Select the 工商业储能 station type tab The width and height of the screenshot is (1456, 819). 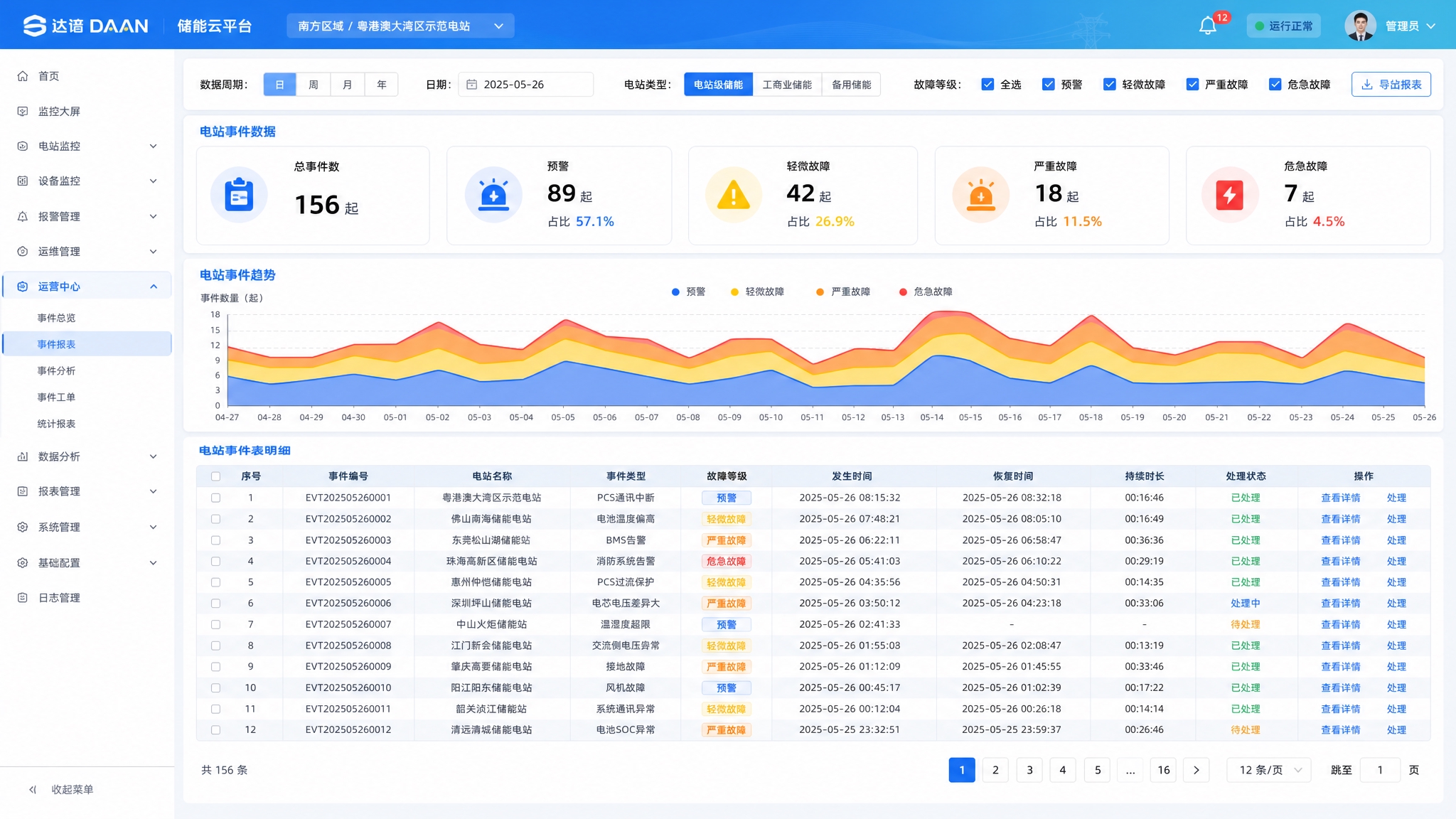click(787, 85)
